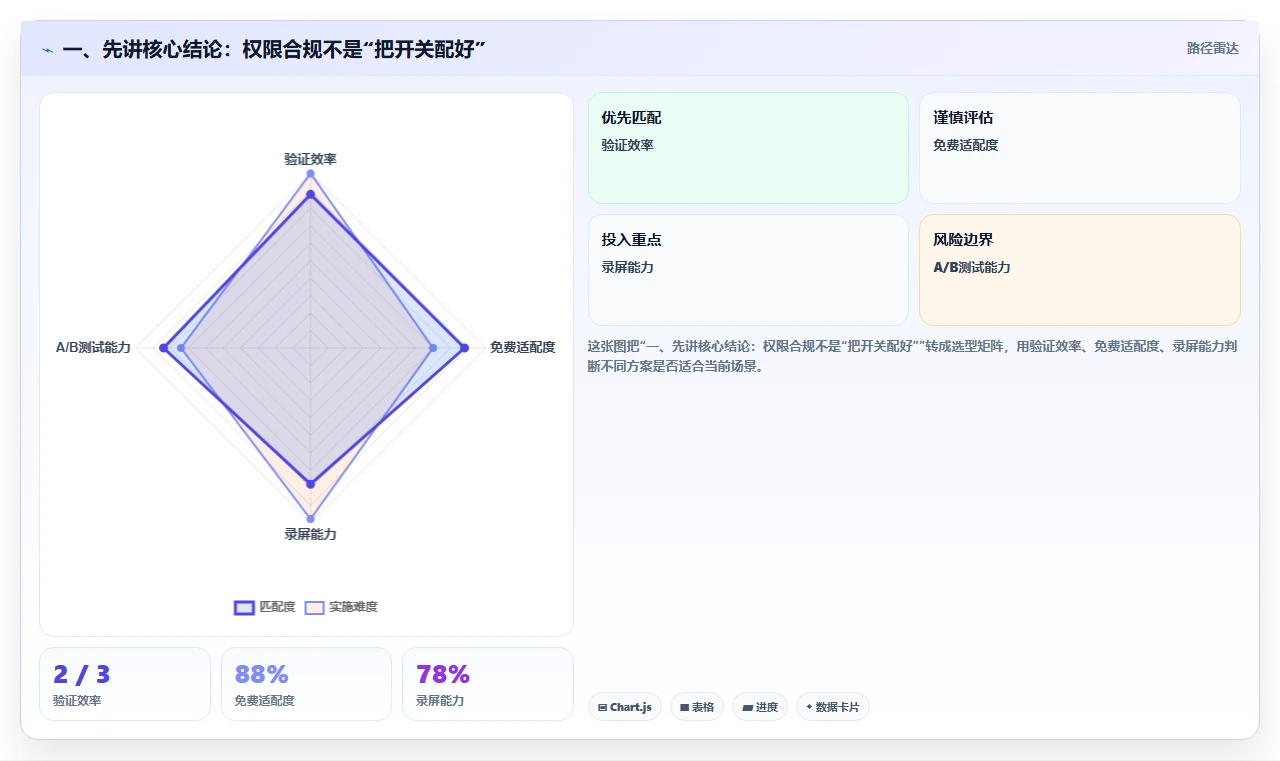Click the light 实施难度 point on 验证效率 axis
This screenshot has width=1280, height=761.
pyautogui.click(x=310, y=174)
